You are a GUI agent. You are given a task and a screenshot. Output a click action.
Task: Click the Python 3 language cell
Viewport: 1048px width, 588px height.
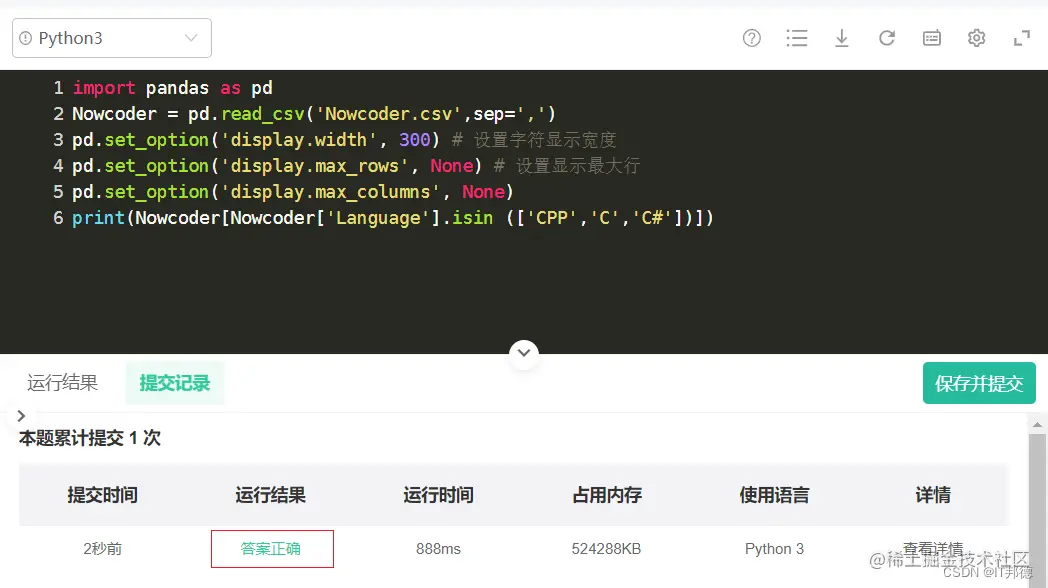[x=774, y=549]
